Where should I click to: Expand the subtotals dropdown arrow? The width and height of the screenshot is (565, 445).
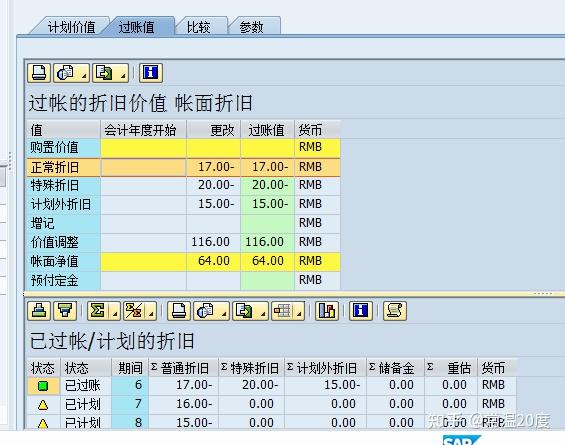click(x=151, y=313)
